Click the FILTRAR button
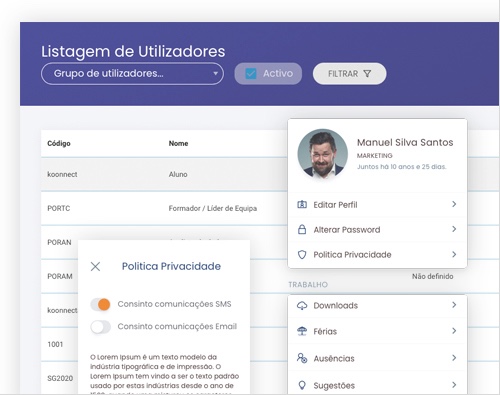 point(350,74)
